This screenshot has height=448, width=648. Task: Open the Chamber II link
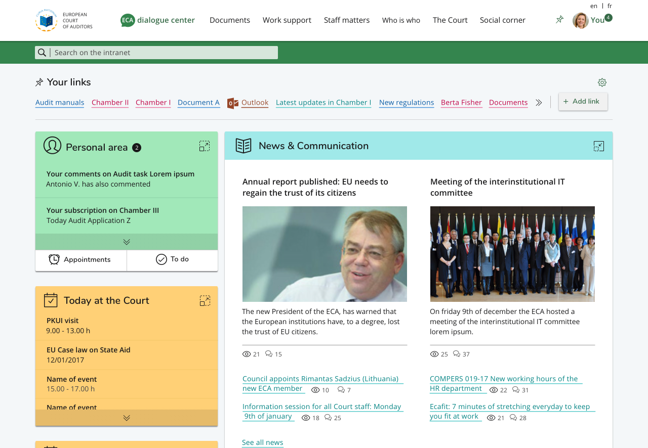pos(110,102)
